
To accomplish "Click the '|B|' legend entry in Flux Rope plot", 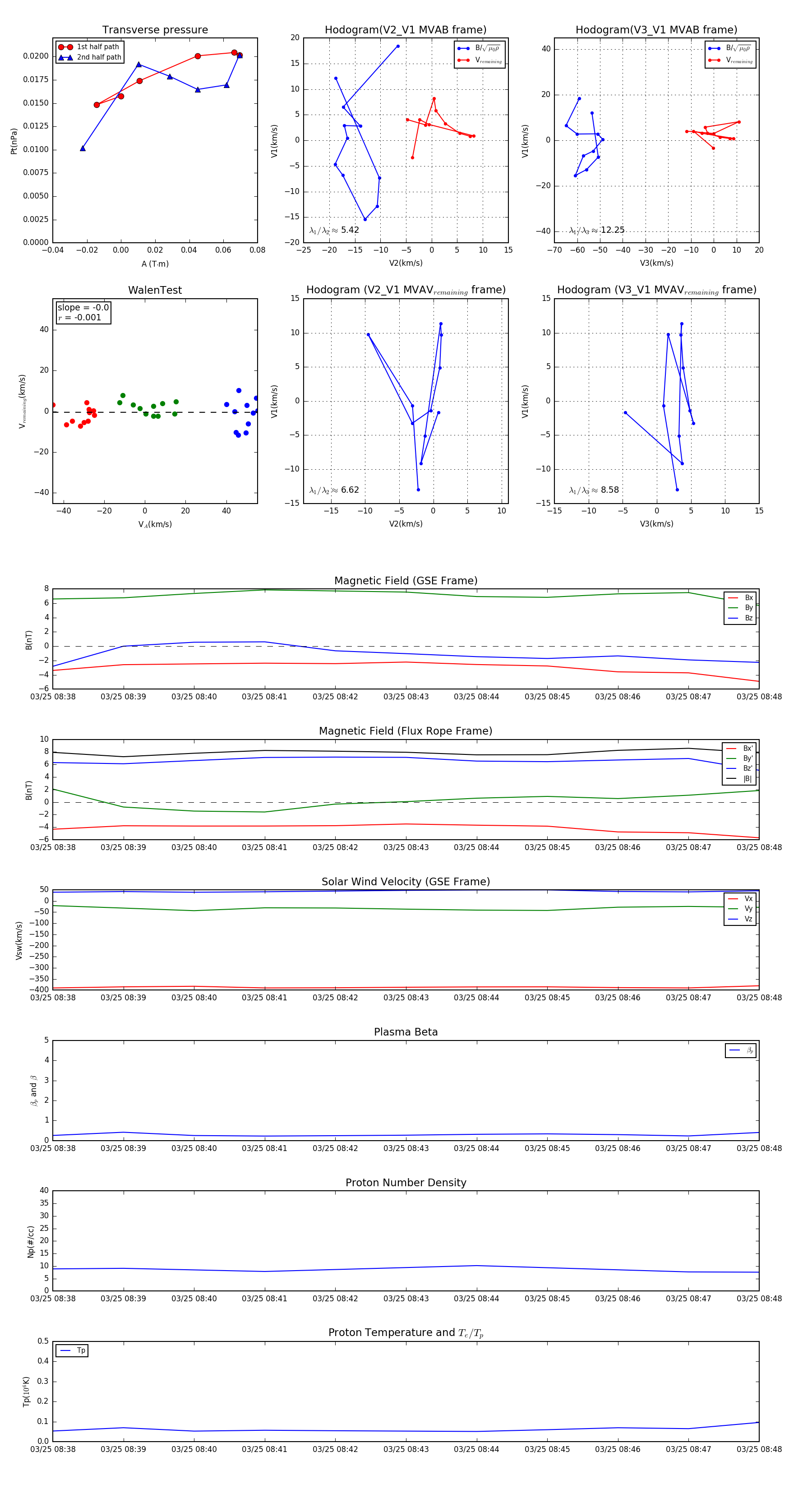I will (739, 779).
